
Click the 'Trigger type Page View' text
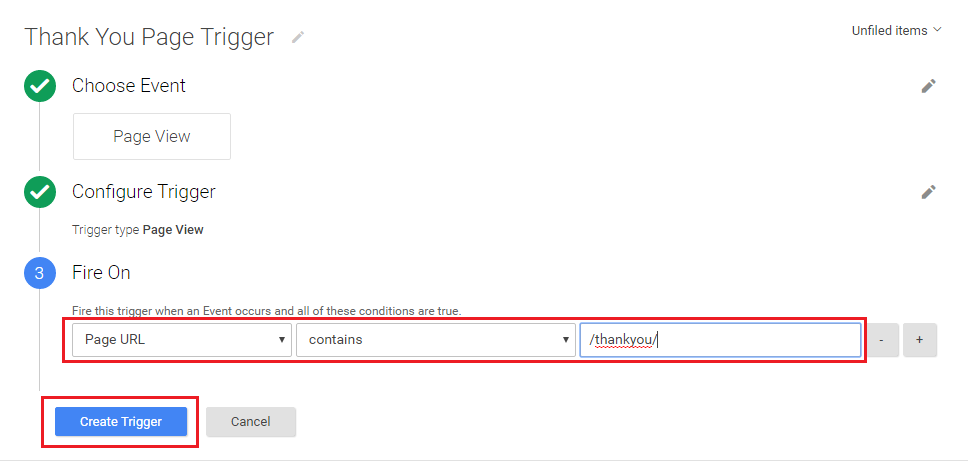(138, 230)
